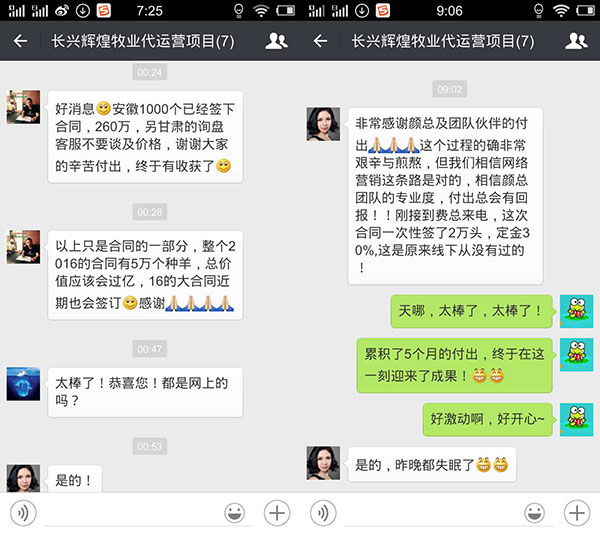
Task: Tap clock '9:06' in right status bar
Action: [450, 11]
